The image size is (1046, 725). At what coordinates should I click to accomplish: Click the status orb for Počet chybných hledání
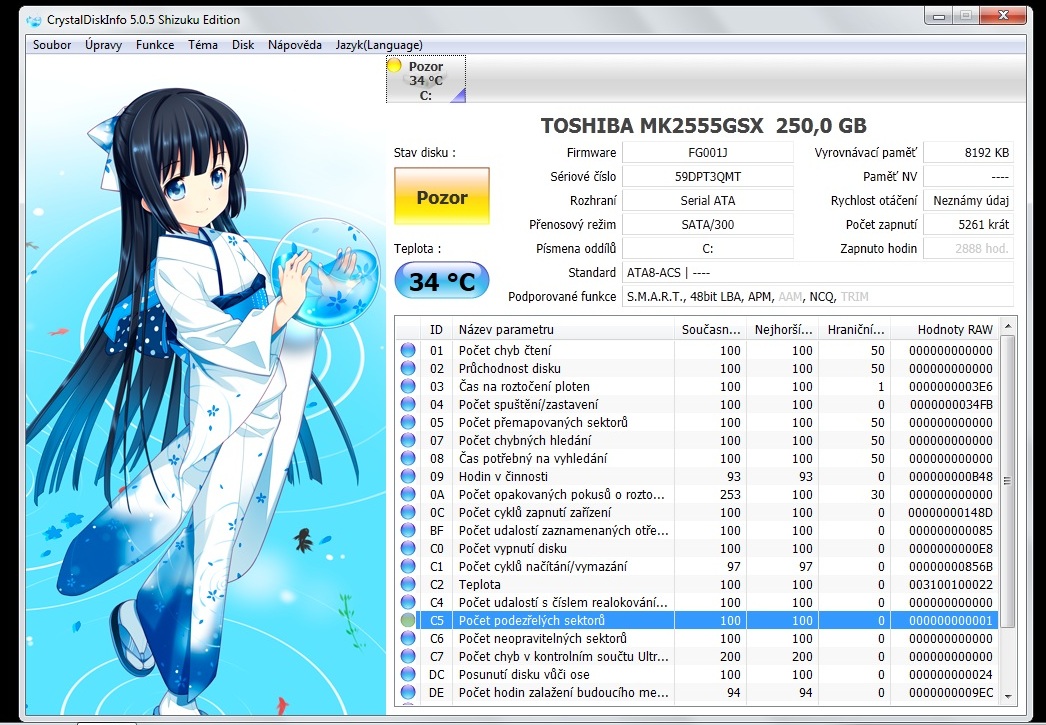tap(408, 440)
